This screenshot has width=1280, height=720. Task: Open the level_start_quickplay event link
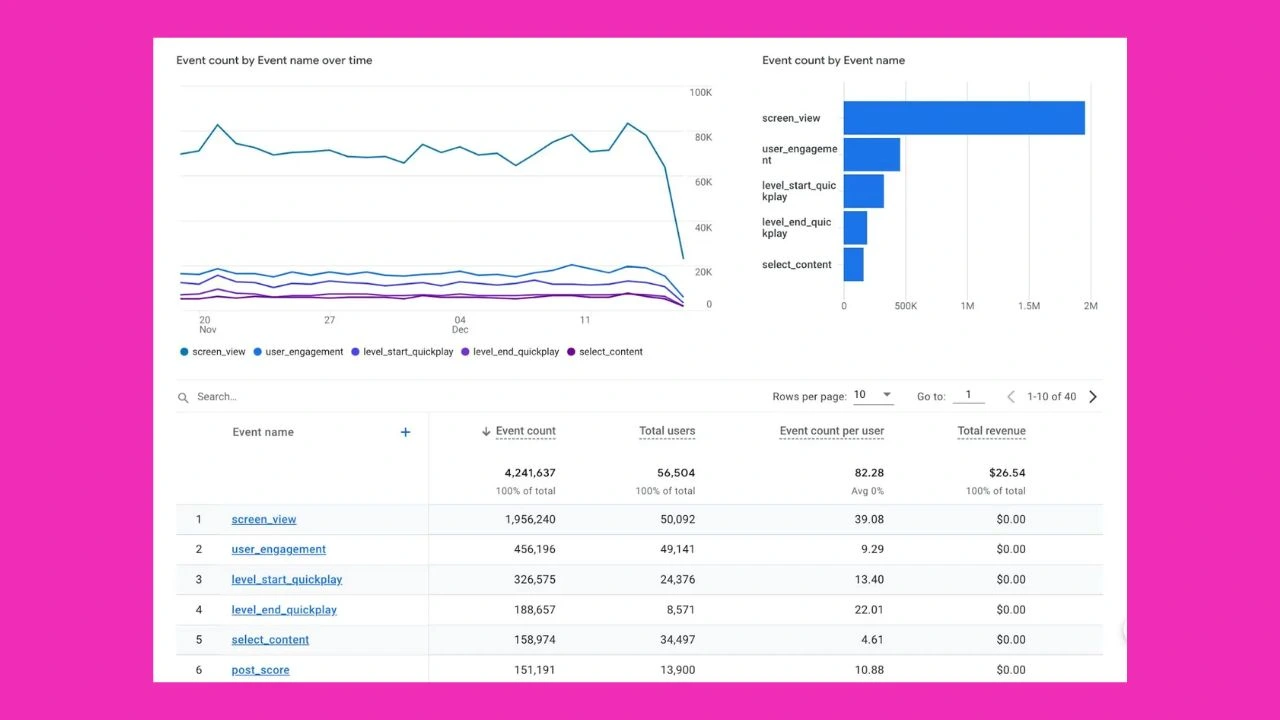point(287,580)
